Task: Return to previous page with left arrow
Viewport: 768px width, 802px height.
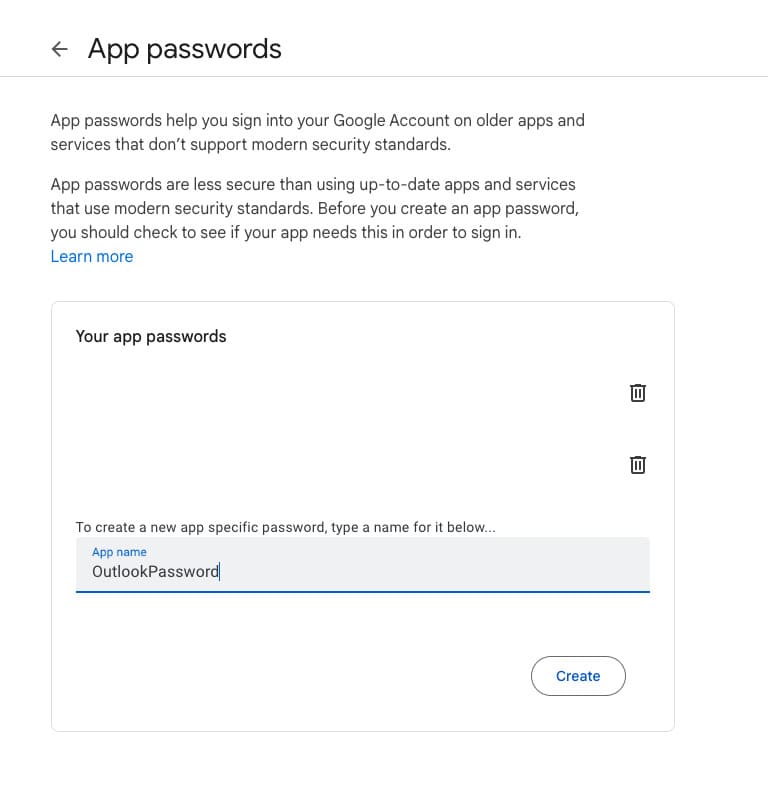Action: (60, 49)
